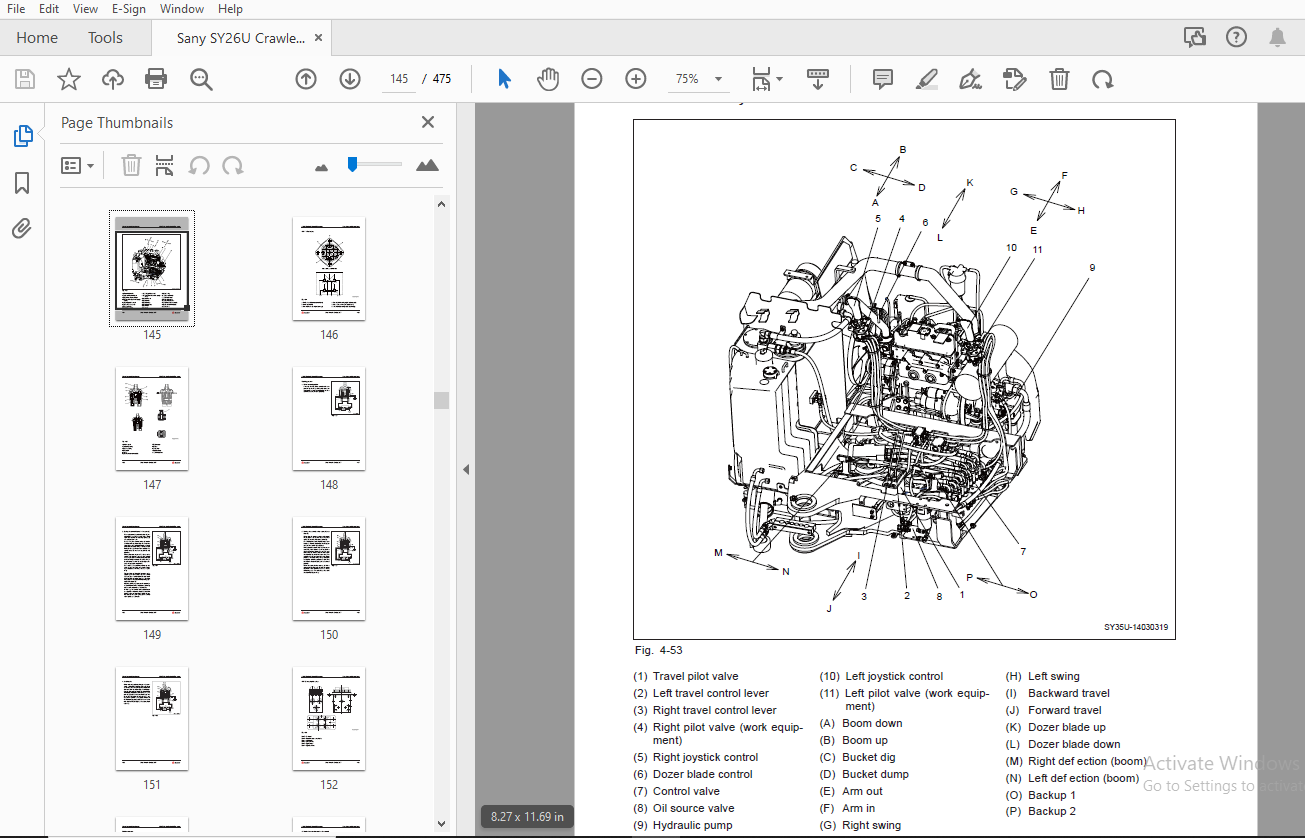Open the View menu
The height and width of the screenshot is (838, 1305).
point(85,9)
